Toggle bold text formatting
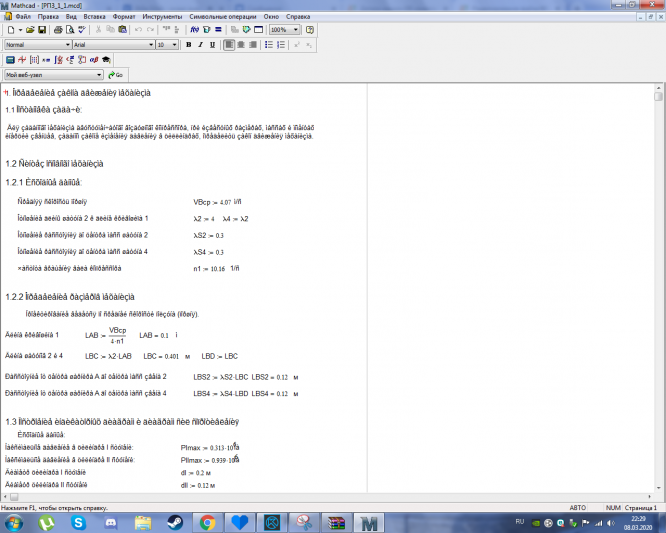The height and width of the screenshot is (533, 666). (189, 45)
